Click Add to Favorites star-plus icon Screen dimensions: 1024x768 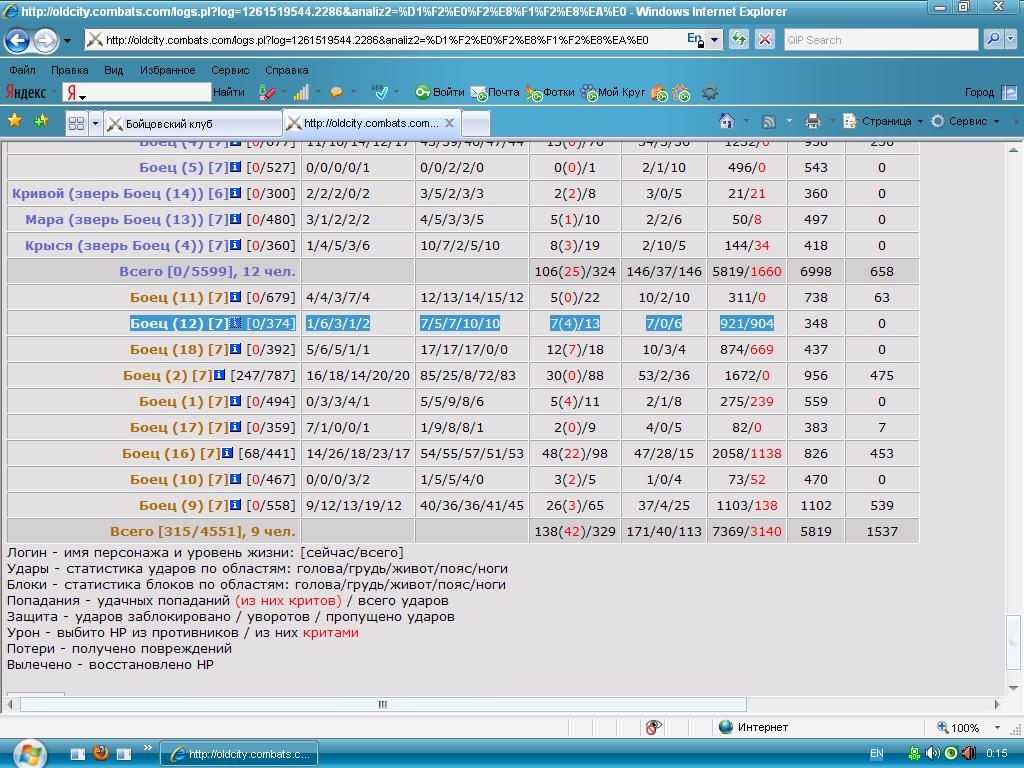(41, 121)
